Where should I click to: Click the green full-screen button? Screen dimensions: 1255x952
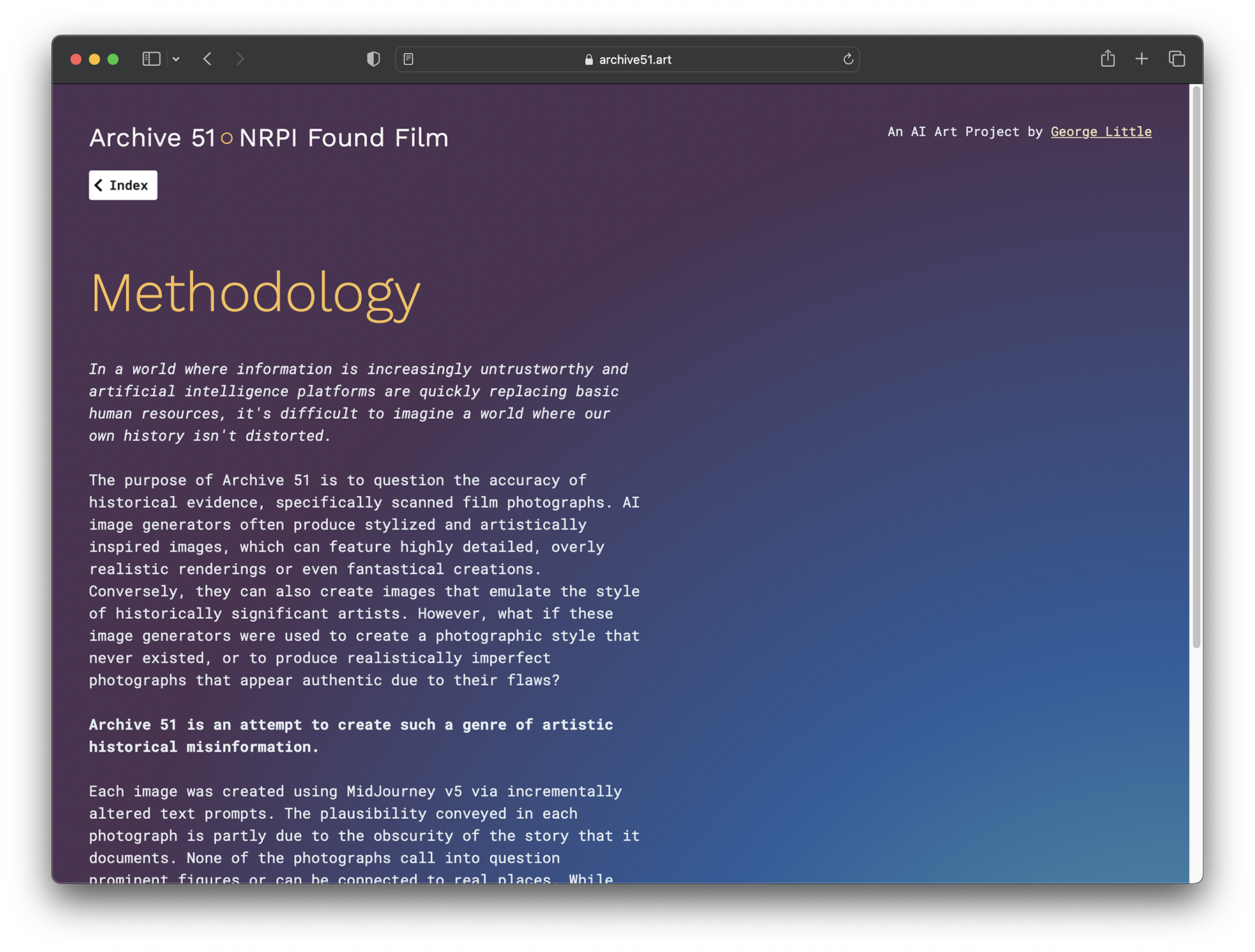pos(113,59)
